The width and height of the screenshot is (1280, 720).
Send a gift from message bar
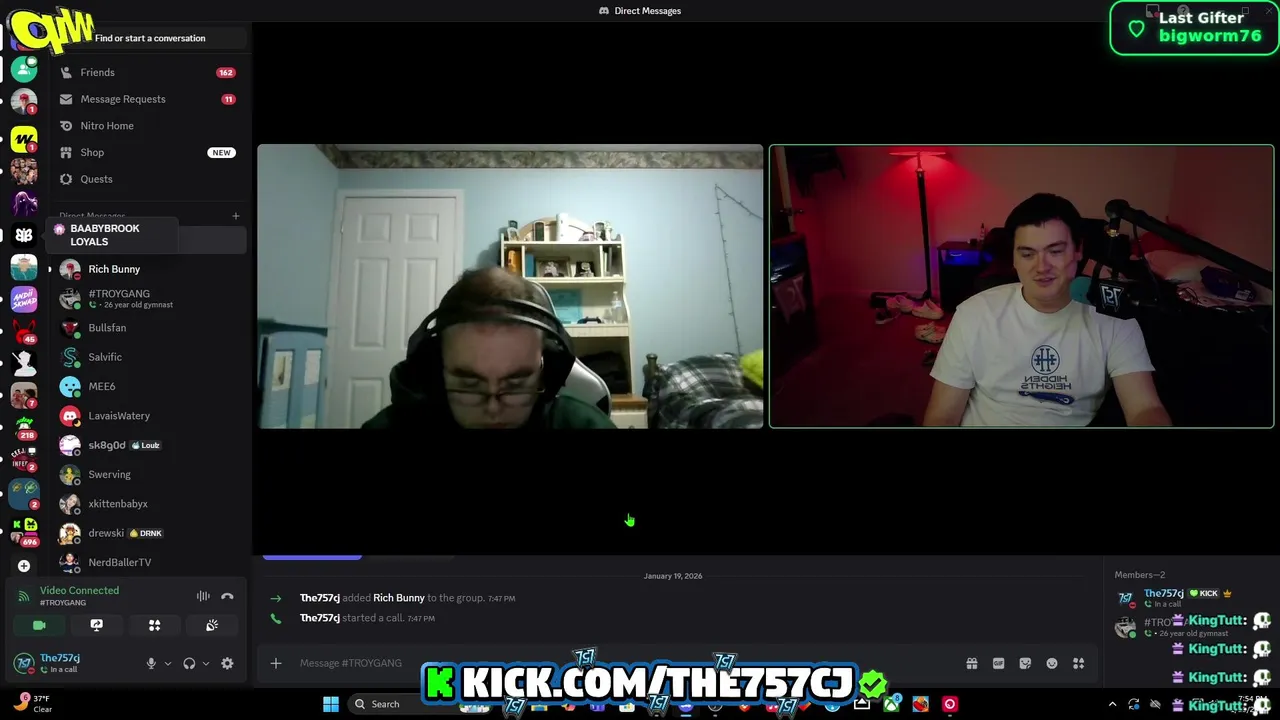(971, 663)
